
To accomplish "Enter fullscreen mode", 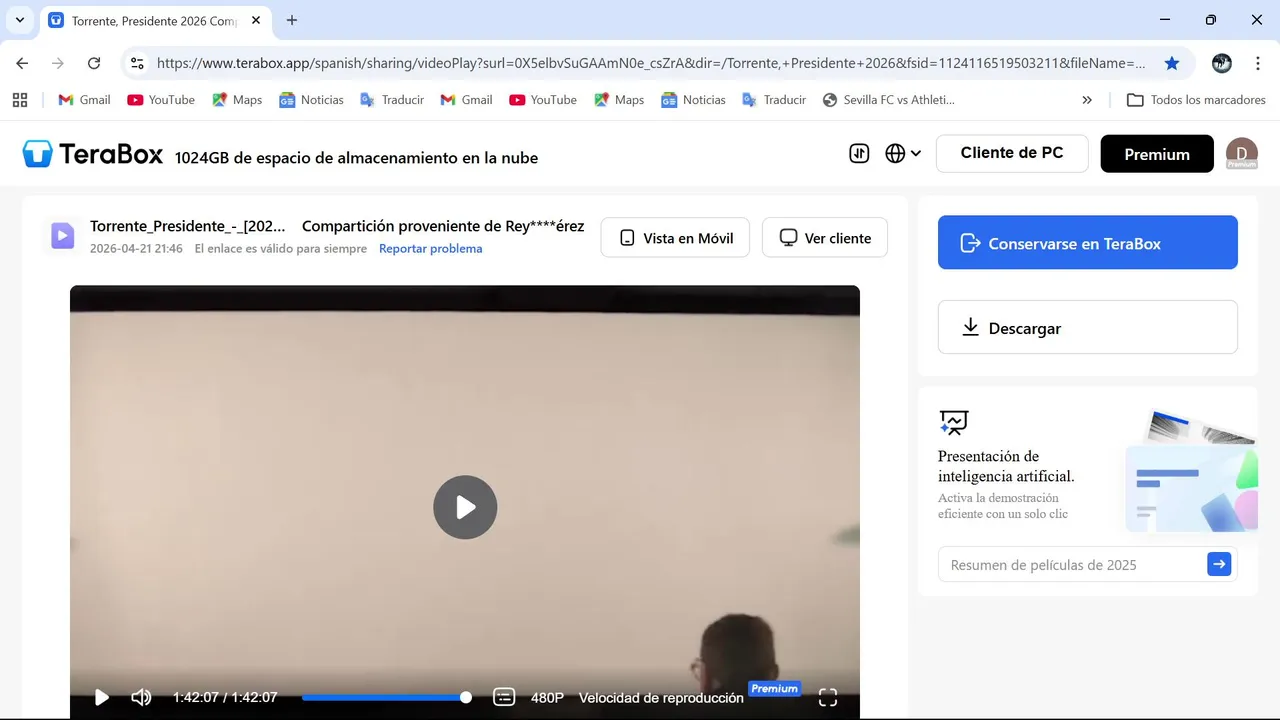I will pos(828,697).
